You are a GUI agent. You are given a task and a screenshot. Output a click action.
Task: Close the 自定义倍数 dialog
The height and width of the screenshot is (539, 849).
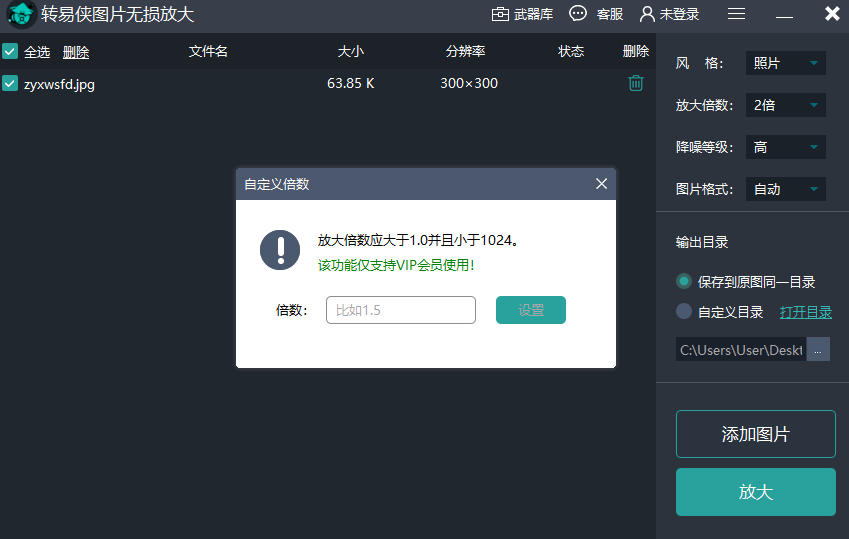click(601, 184)
